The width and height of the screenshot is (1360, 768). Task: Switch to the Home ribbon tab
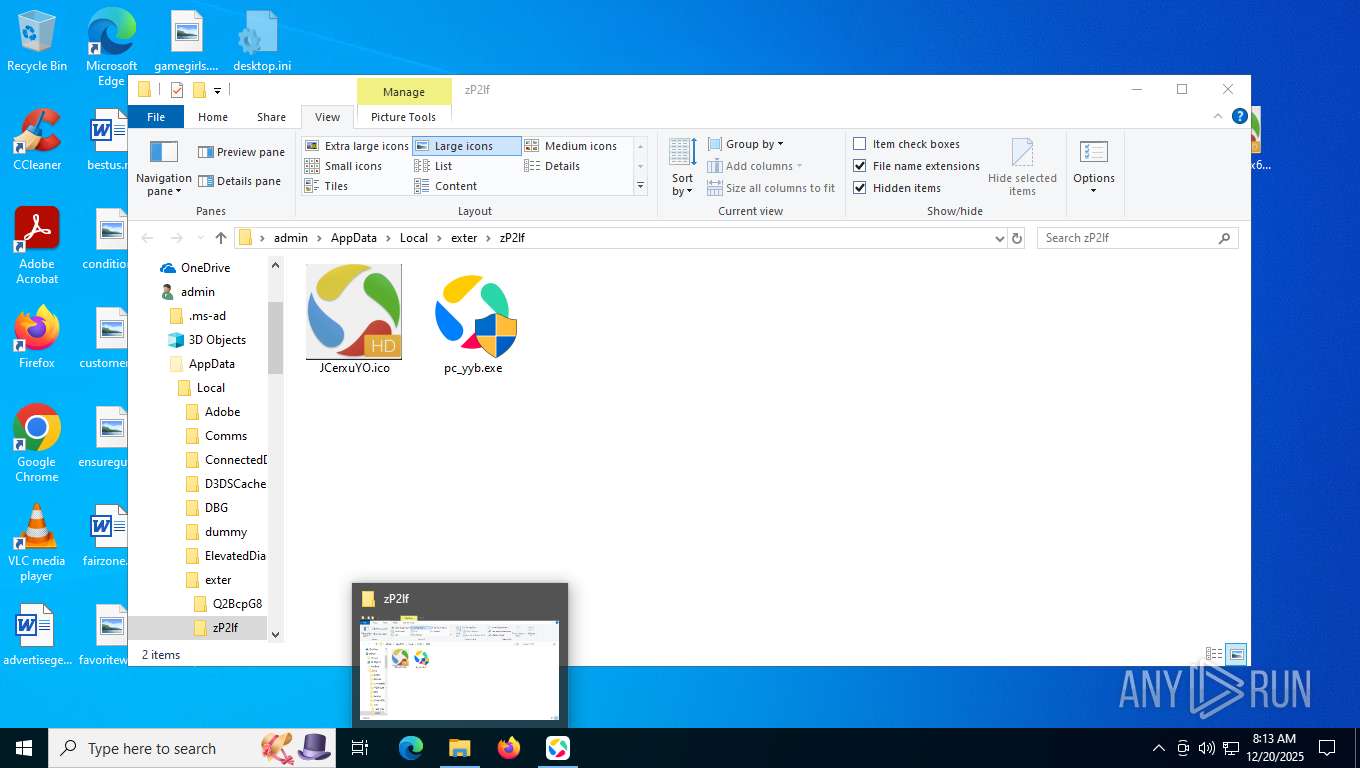click(213, 117)
